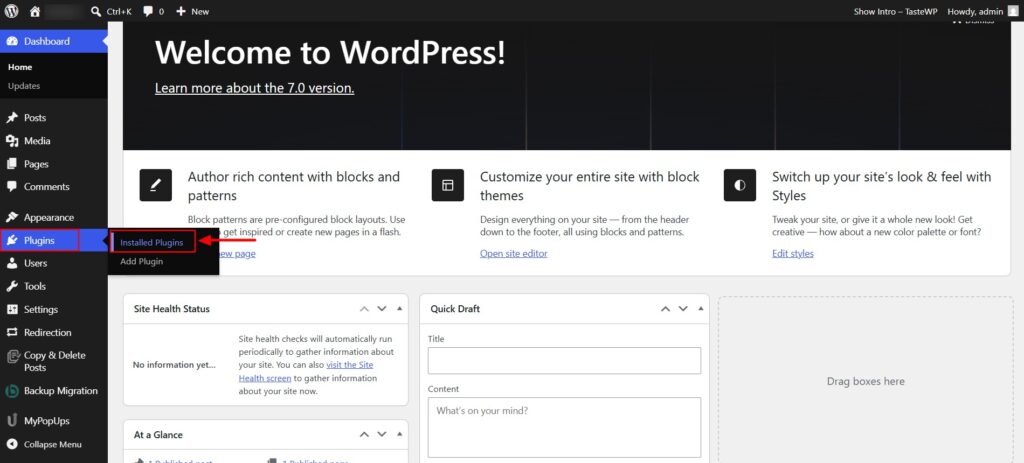1024x463 pixels.
Task: Open Installed Plugins from the flyout
Action: pos(152,242)
